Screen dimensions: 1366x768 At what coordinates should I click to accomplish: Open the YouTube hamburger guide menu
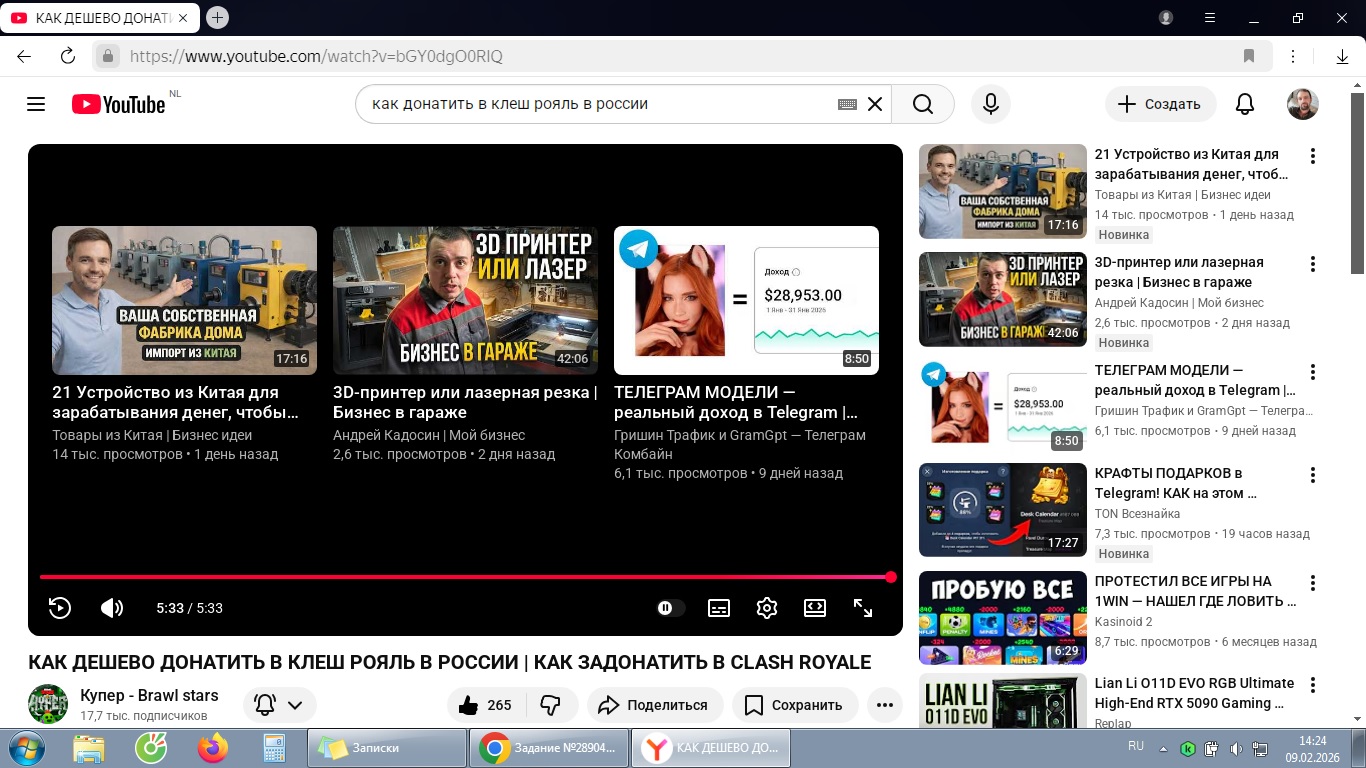click(36, 104)
